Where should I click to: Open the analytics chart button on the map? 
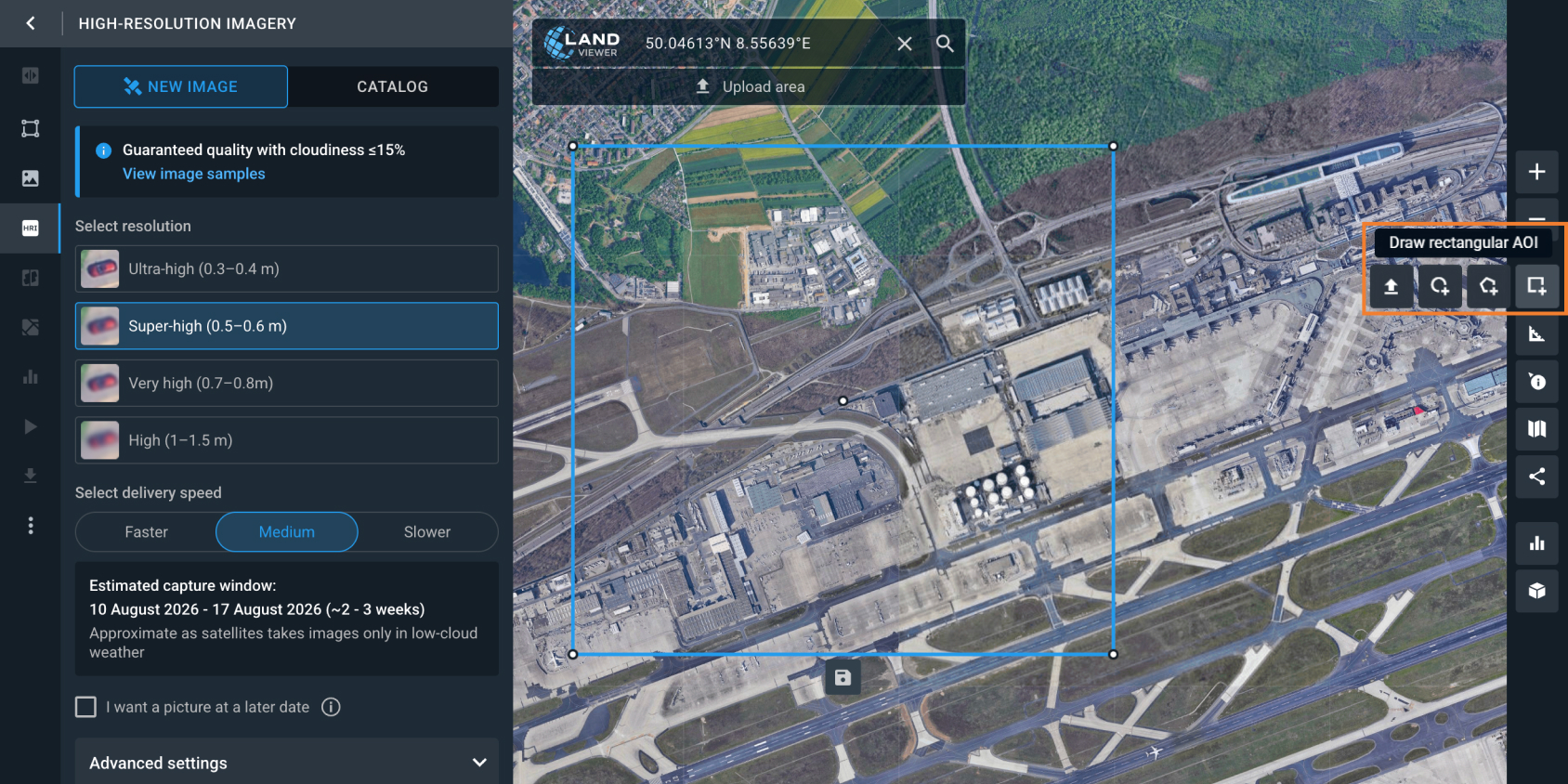[1537, 543]
